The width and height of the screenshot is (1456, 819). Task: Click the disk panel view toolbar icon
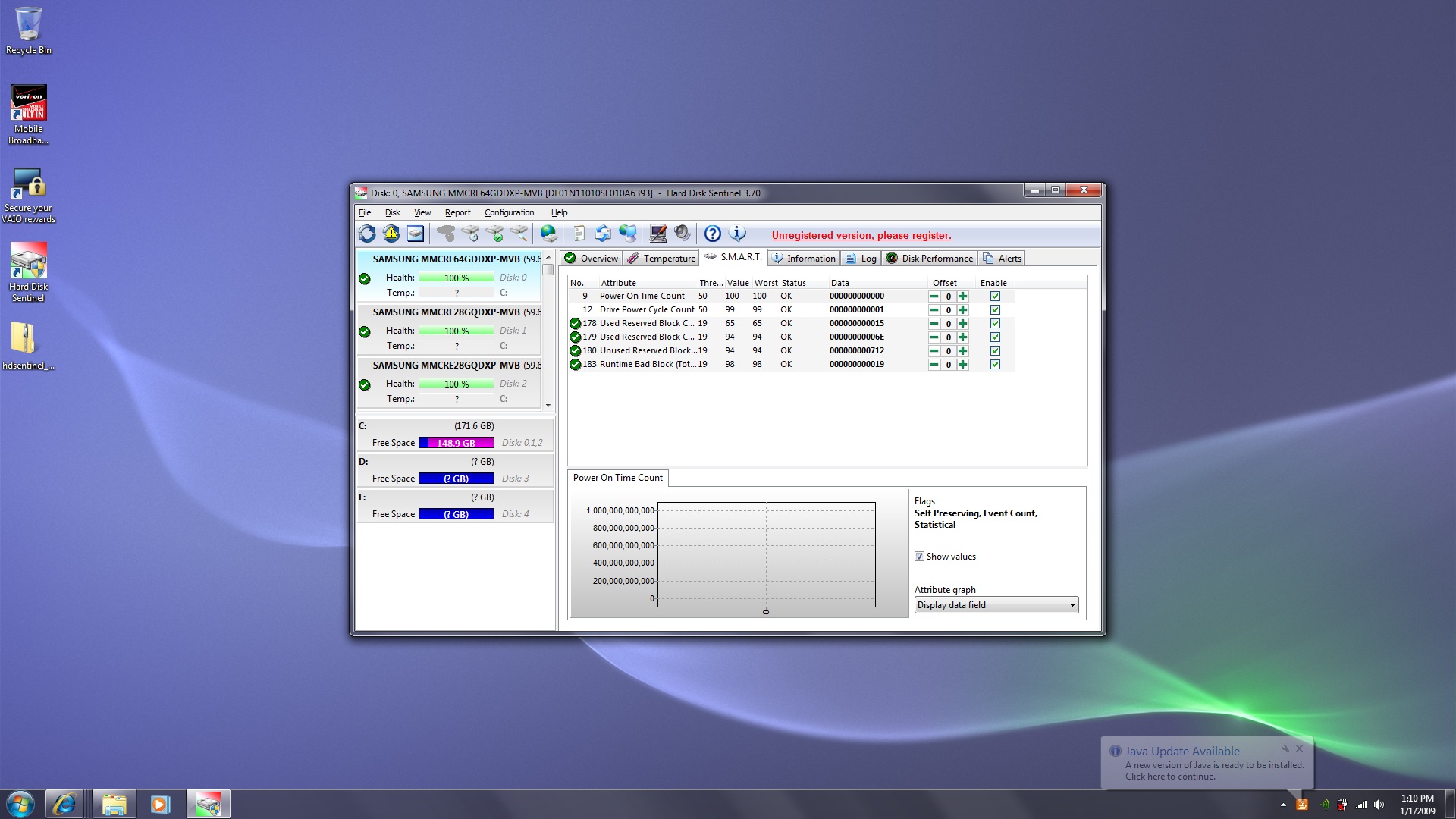coord(416,234)
